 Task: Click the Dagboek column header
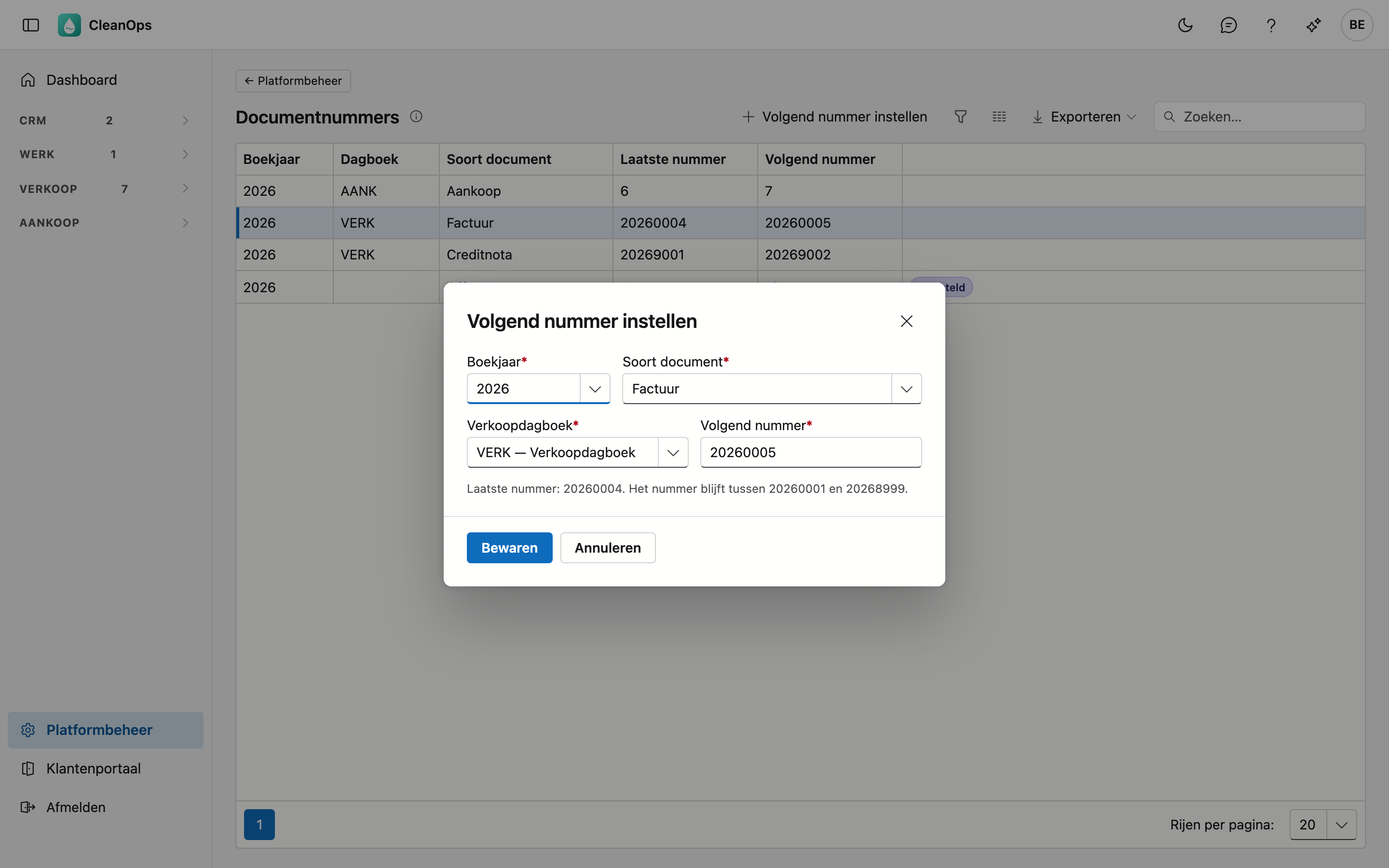[386, 159]
